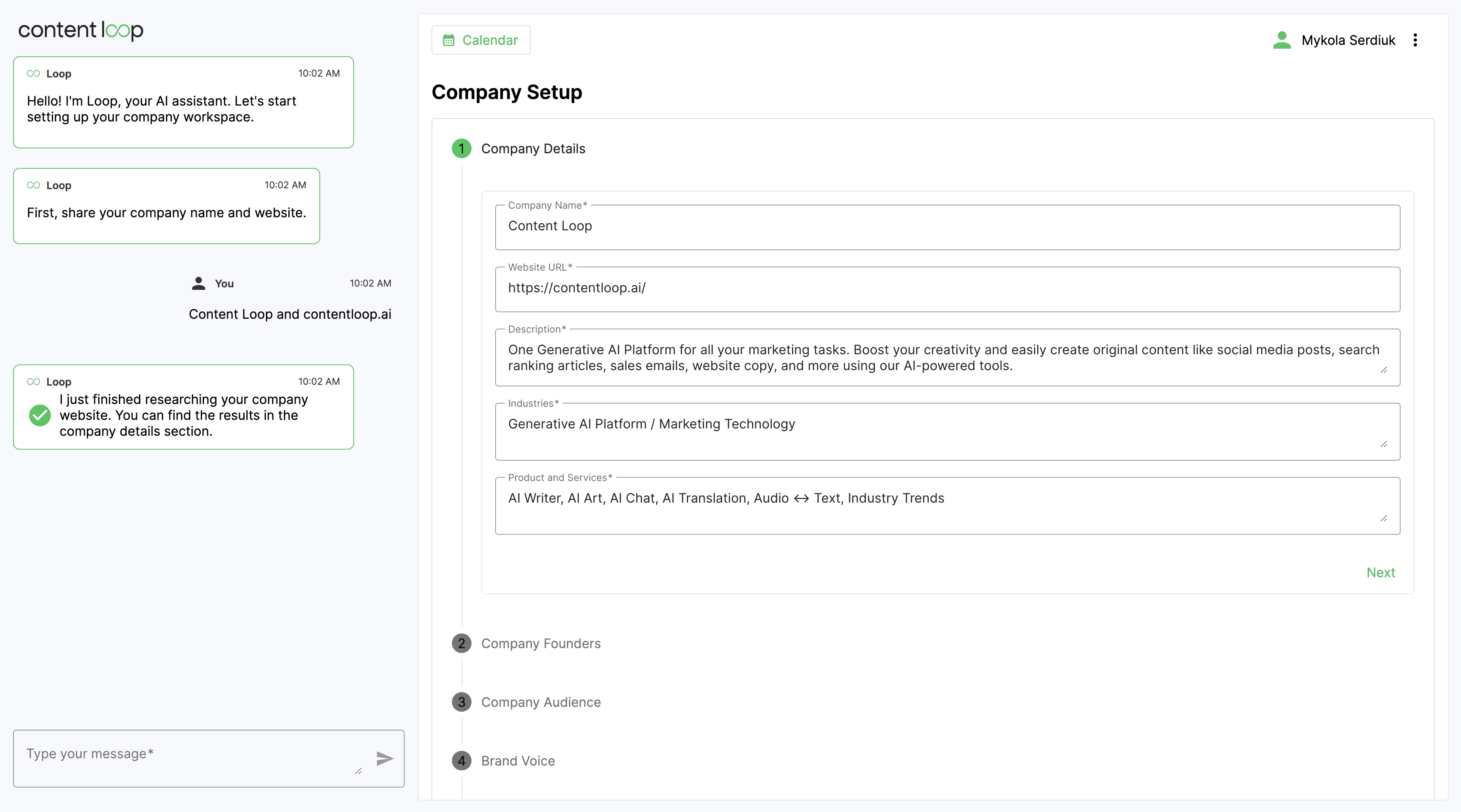Click the Company Name input field

tap(947, 227)
